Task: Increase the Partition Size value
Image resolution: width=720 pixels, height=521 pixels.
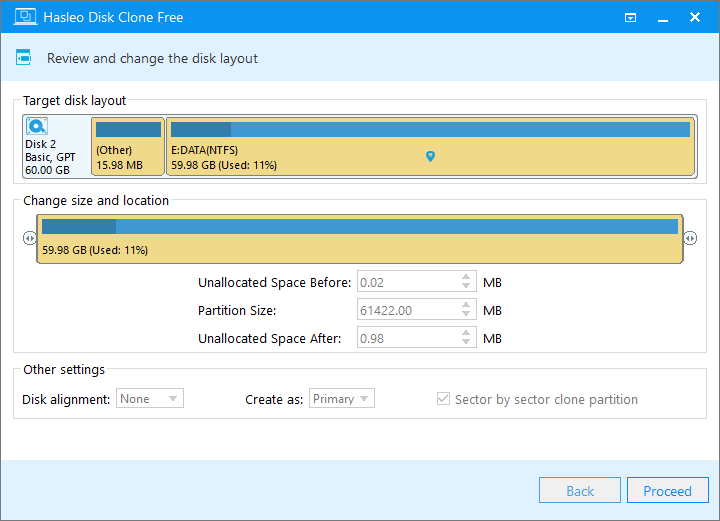Action: coord(466,305)
